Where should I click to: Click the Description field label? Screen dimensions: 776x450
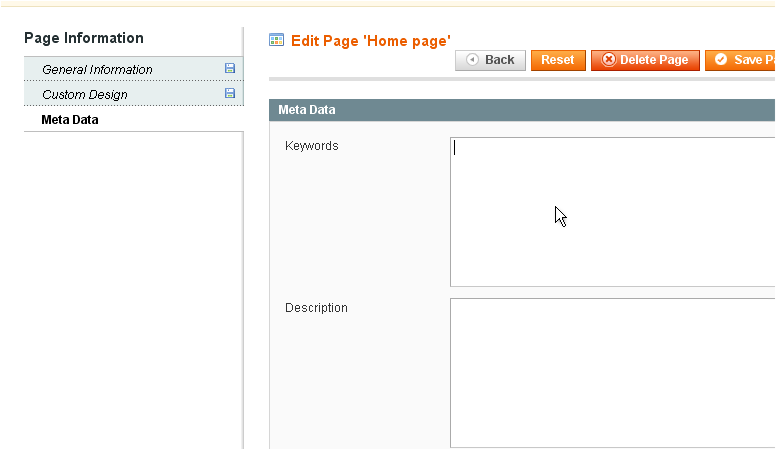point(316,308)
